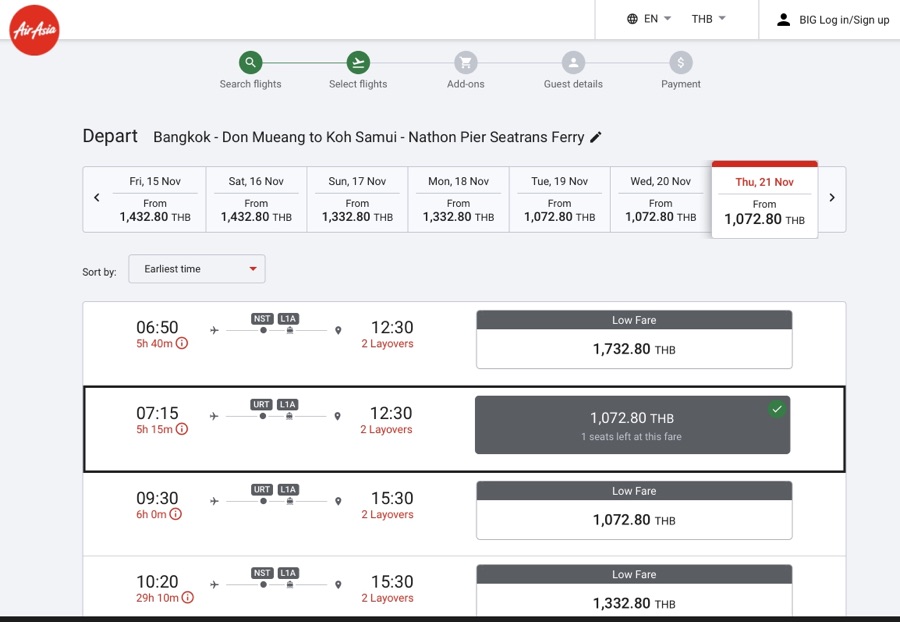This screenshot has width=900, height=622.
Task: Click the Select flights plane step icon
Action: [x=358, y=63]
